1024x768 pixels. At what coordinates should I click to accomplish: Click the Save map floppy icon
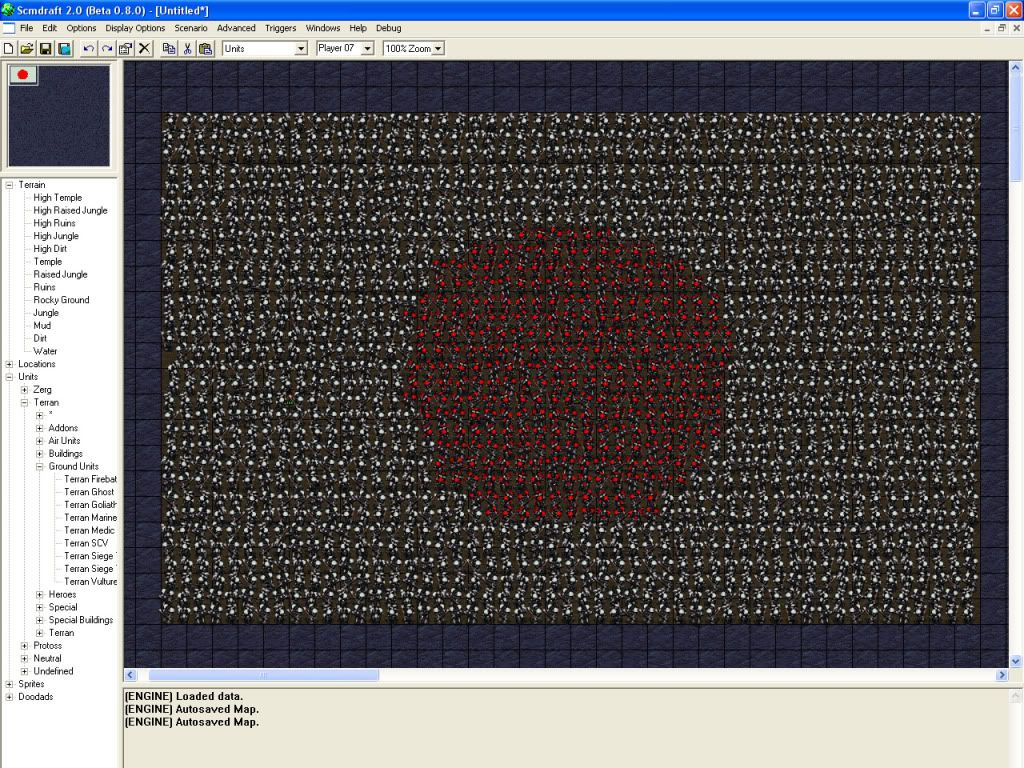(x=45, y=48)
